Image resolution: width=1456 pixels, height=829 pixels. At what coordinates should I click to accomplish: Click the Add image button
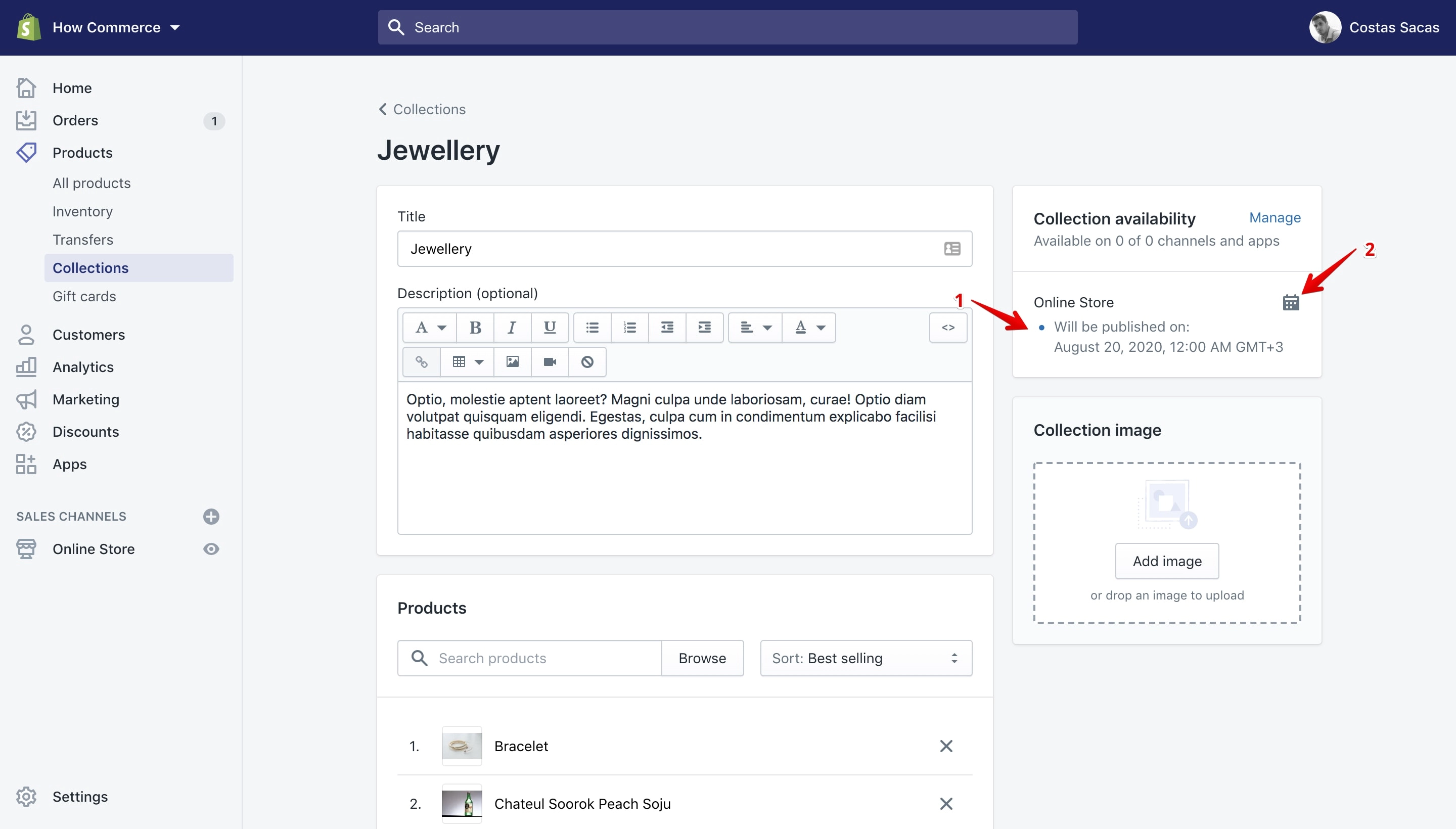(1167, 561)
